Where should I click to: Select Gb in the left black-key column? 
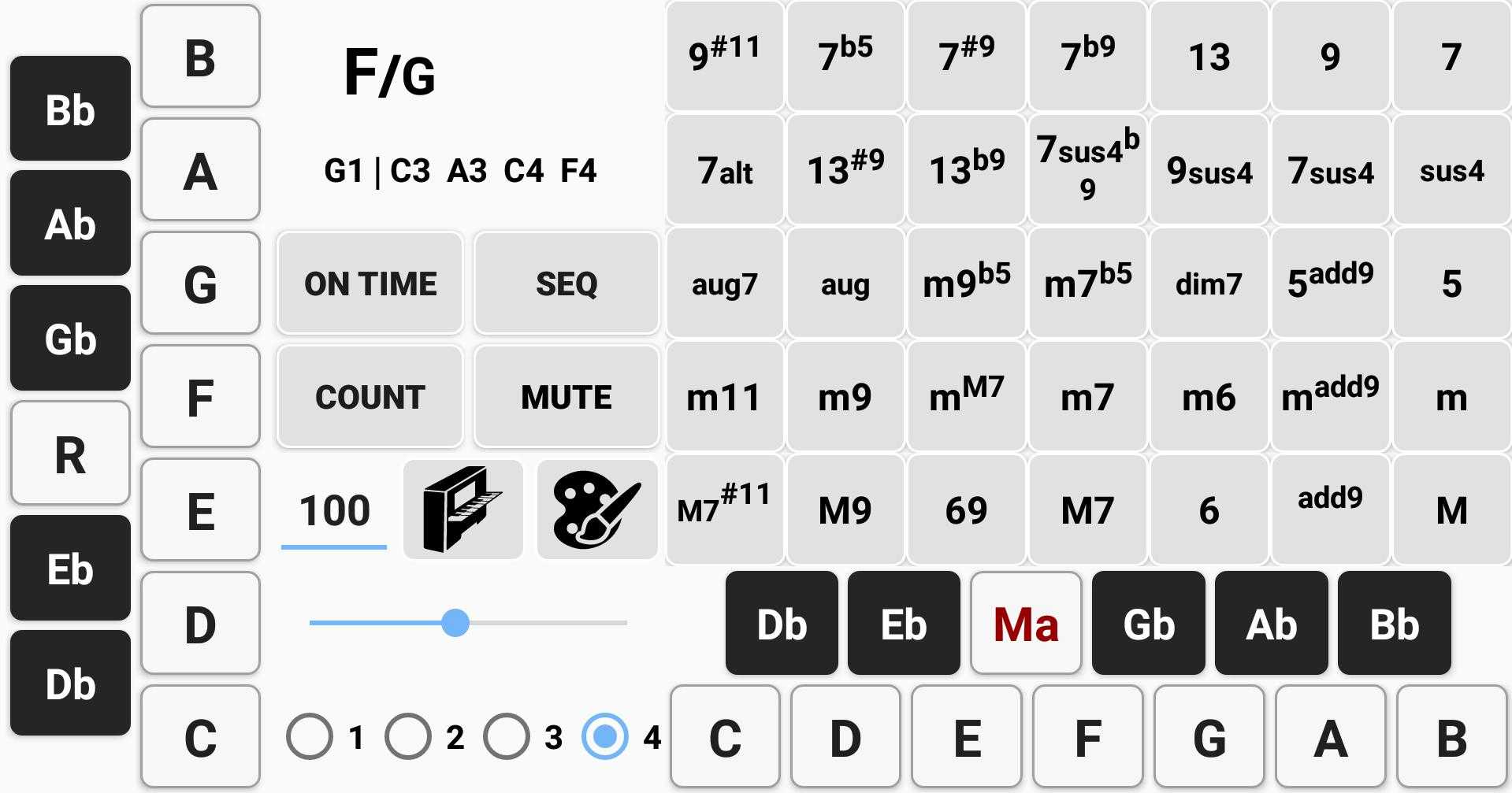(x=70, y=339)
